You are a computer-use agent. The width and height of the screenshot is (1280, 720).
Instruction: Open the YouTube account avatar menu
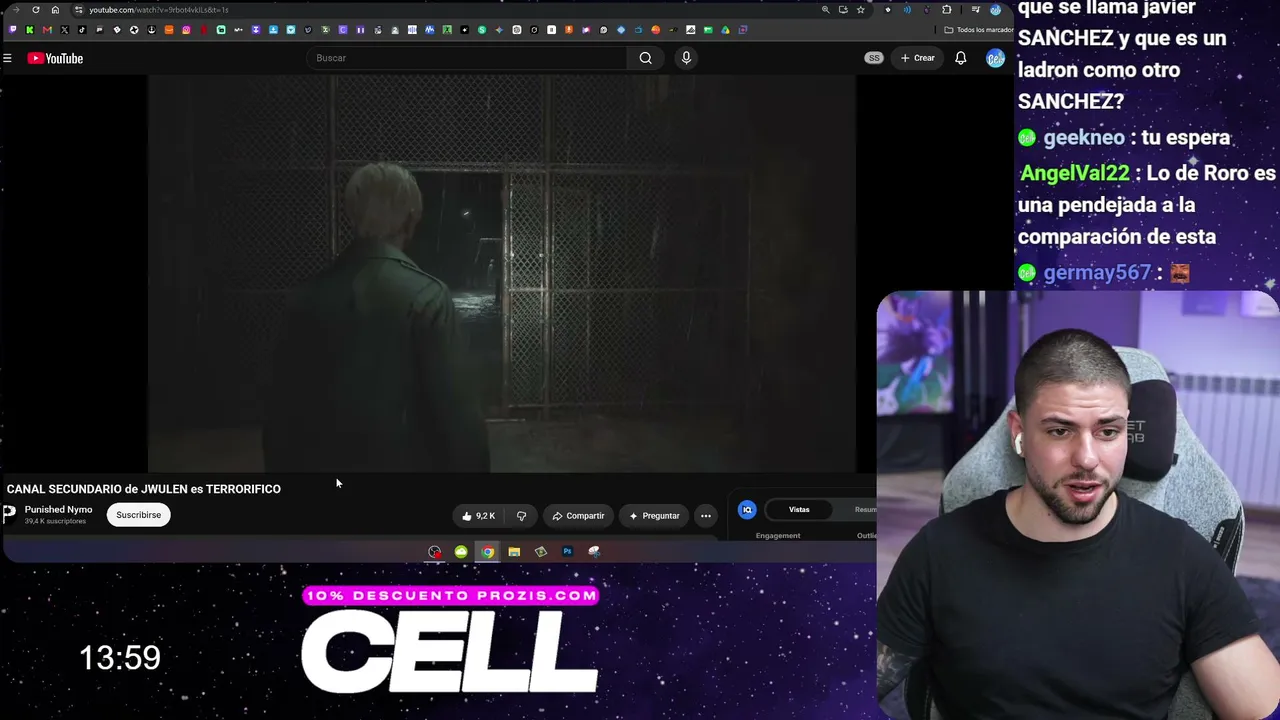[995, 58]
